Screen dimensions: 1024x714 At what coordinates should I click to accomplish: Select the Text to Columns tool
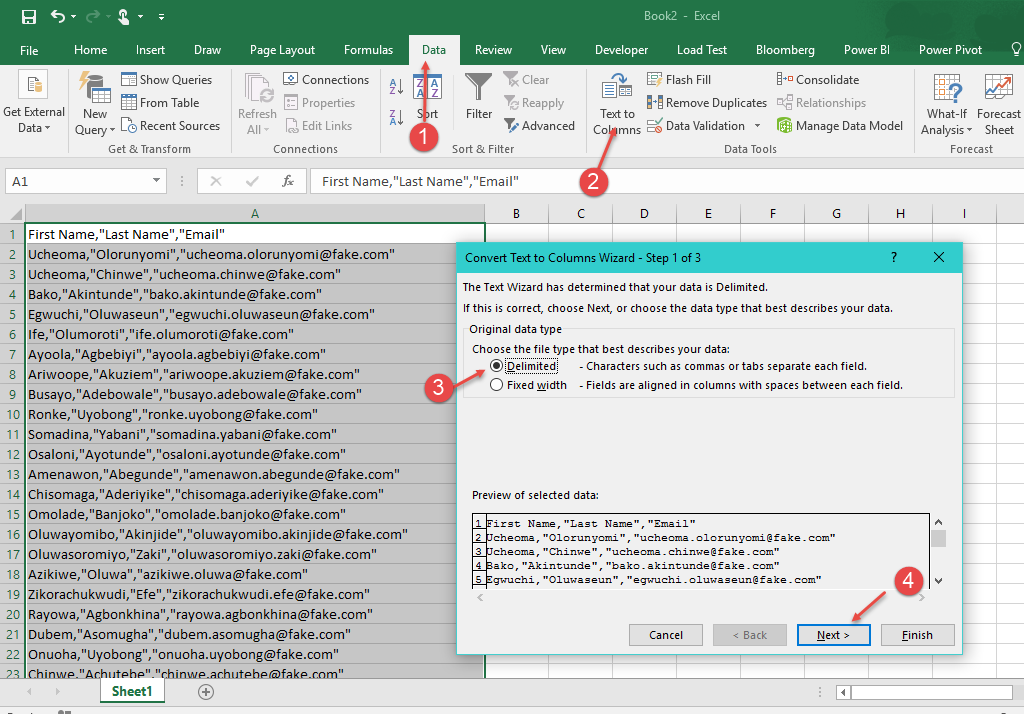617,100
